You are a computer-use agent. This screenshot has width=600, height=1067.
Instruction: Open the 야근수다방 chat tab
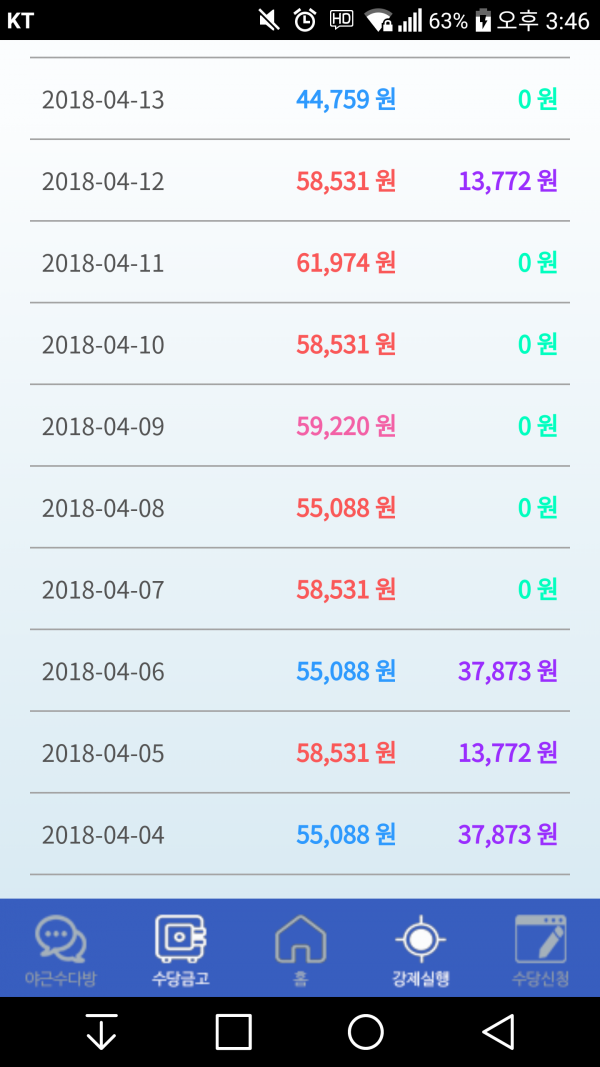pos(61,948)
